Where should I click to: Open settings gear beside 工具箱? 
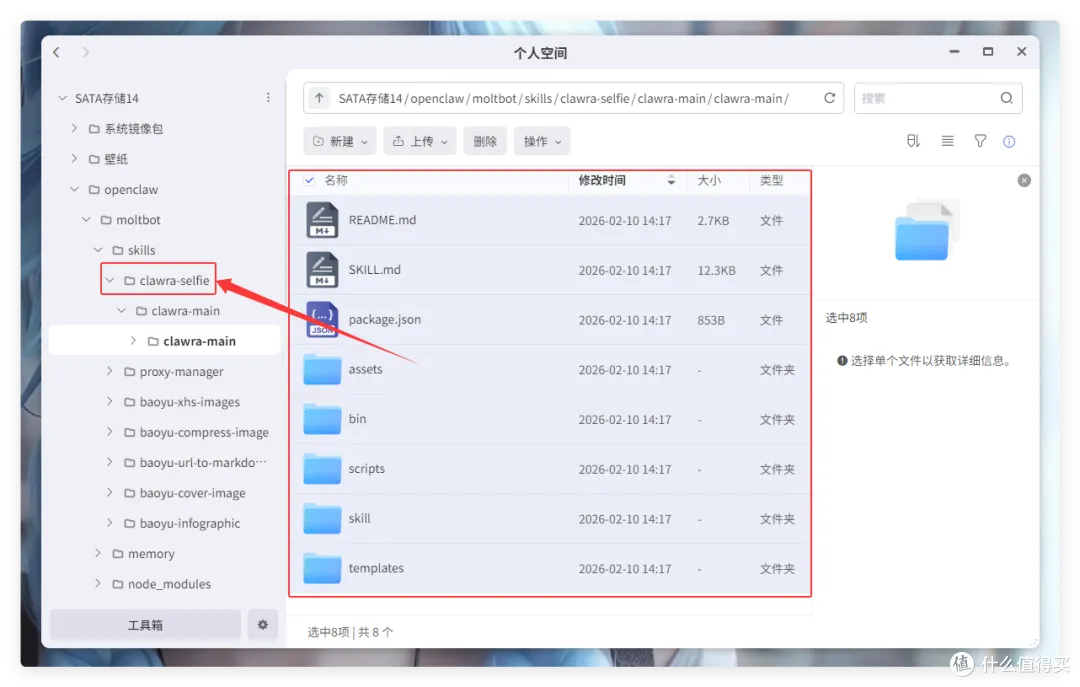[262, 624]
